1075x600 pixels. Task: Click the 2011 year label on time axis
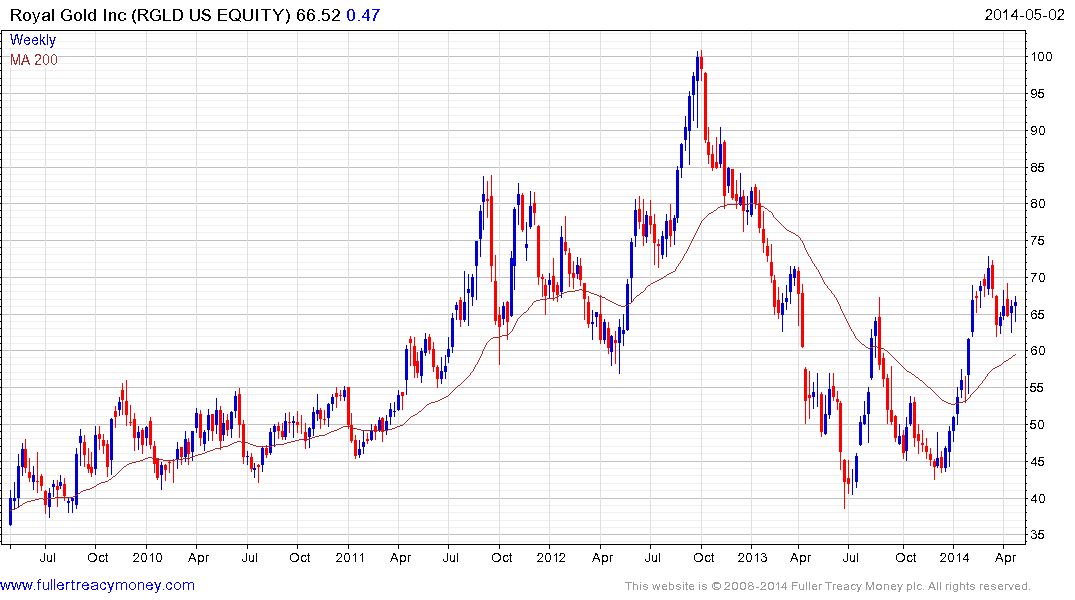pos(350,557)
